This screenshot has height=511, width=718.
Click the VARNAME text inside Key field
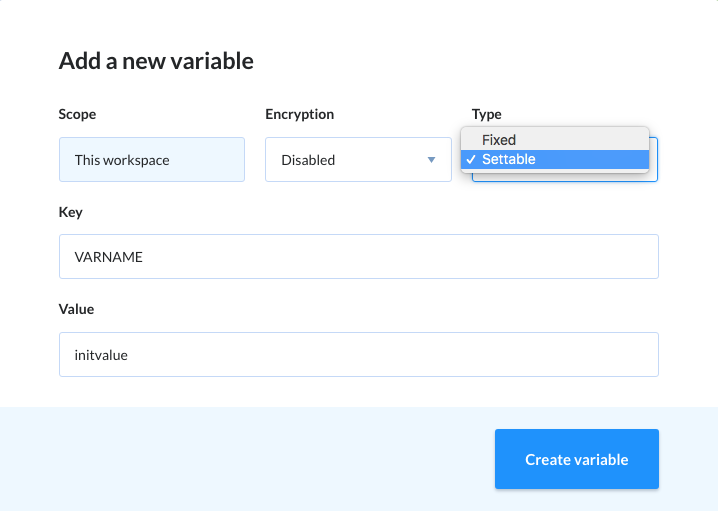tap(109, 257)
